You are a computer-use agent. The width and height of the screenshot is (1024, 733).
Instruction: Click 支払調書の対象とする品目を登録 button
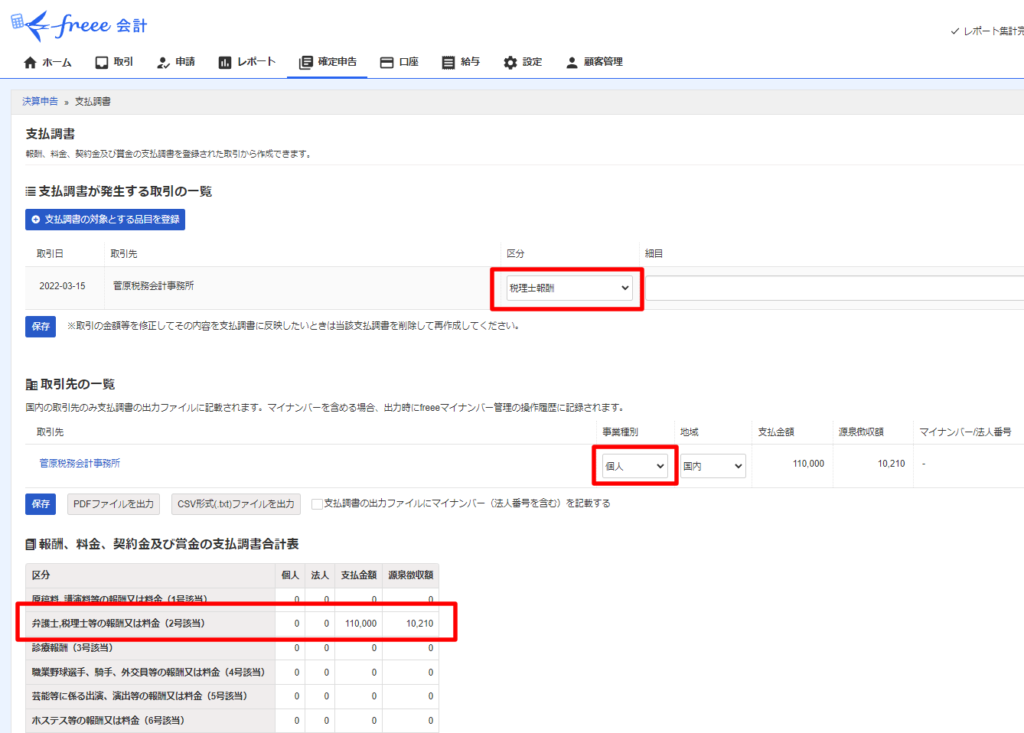tap(105, 219)
